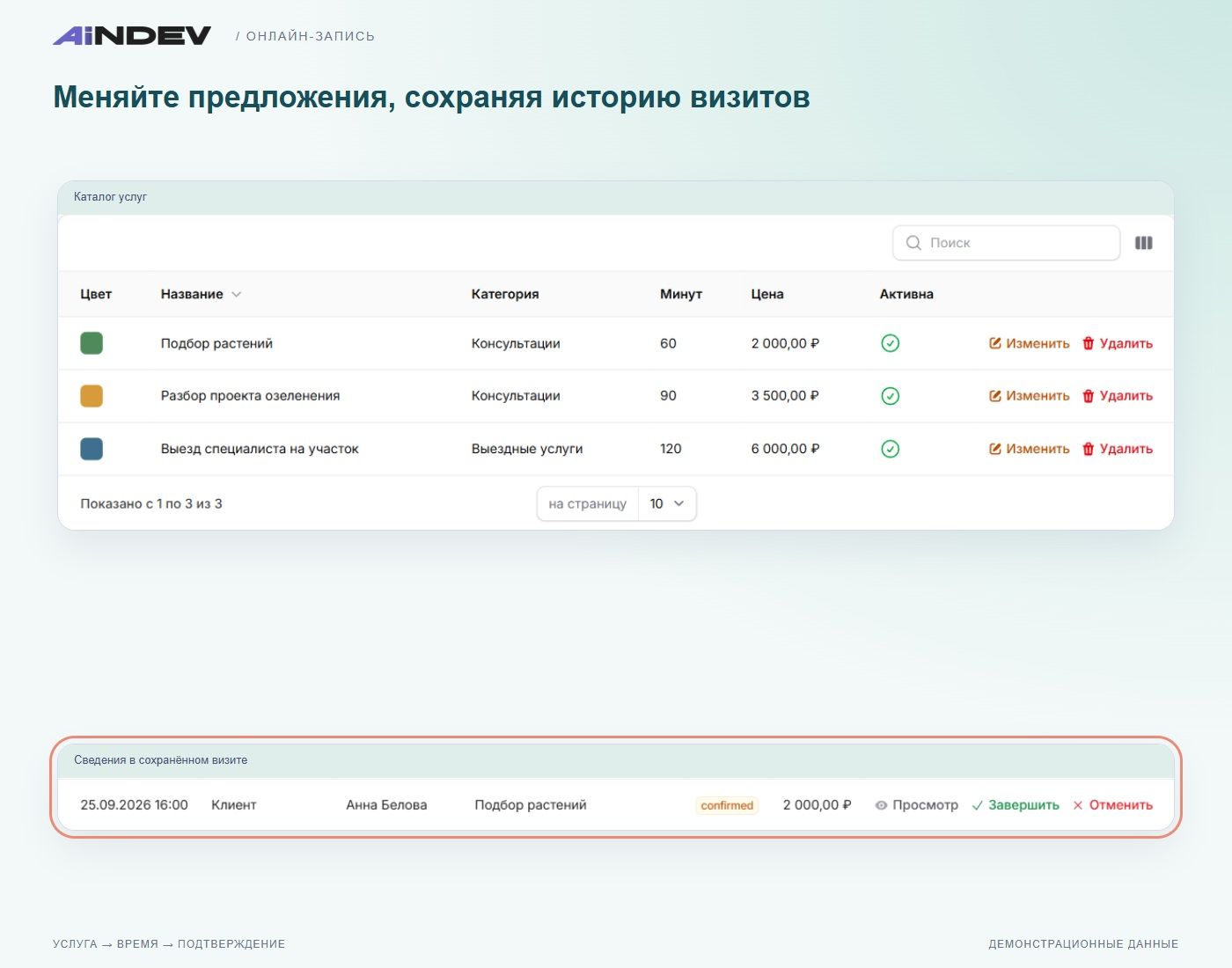Screen dimensions: 1232x968
Task: Click green color swatch of Подбор растений
Action: point(92,343)
